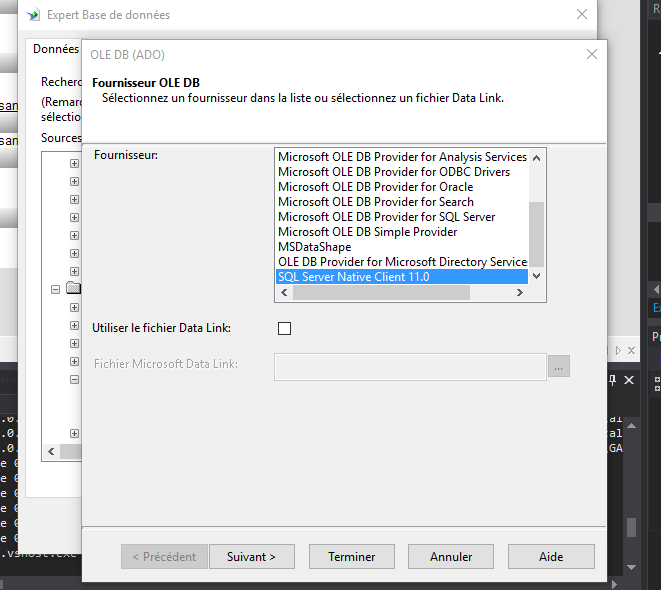Click the Fichier Microsoft Data Link field
This screenshot has height=590, width=661.
pyautogui.click(x=410, y=367)
